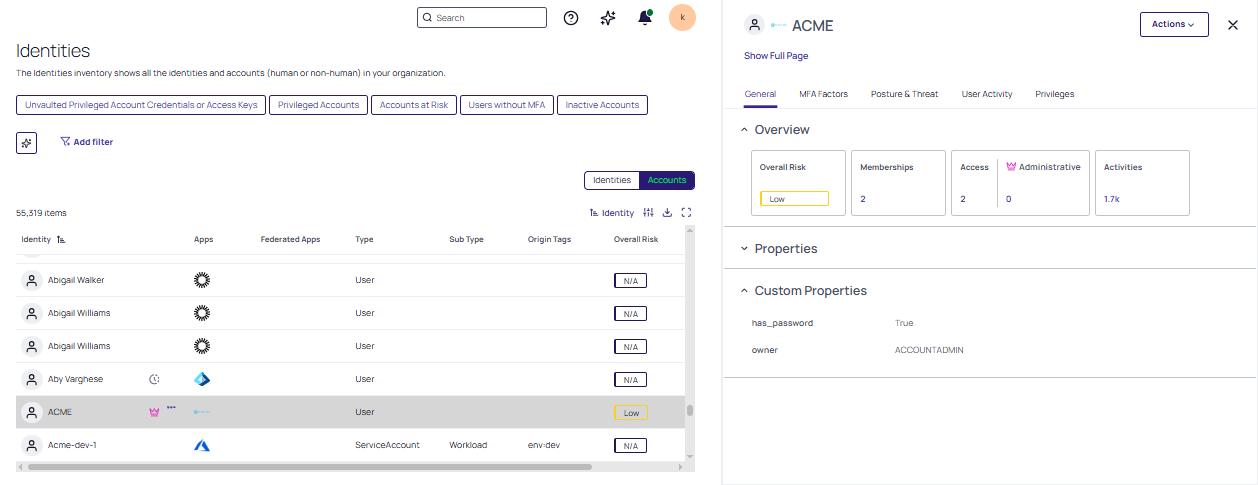Open the help question mark icon
Viewport: 1258px width, 485px height.
tap(571, 18)
